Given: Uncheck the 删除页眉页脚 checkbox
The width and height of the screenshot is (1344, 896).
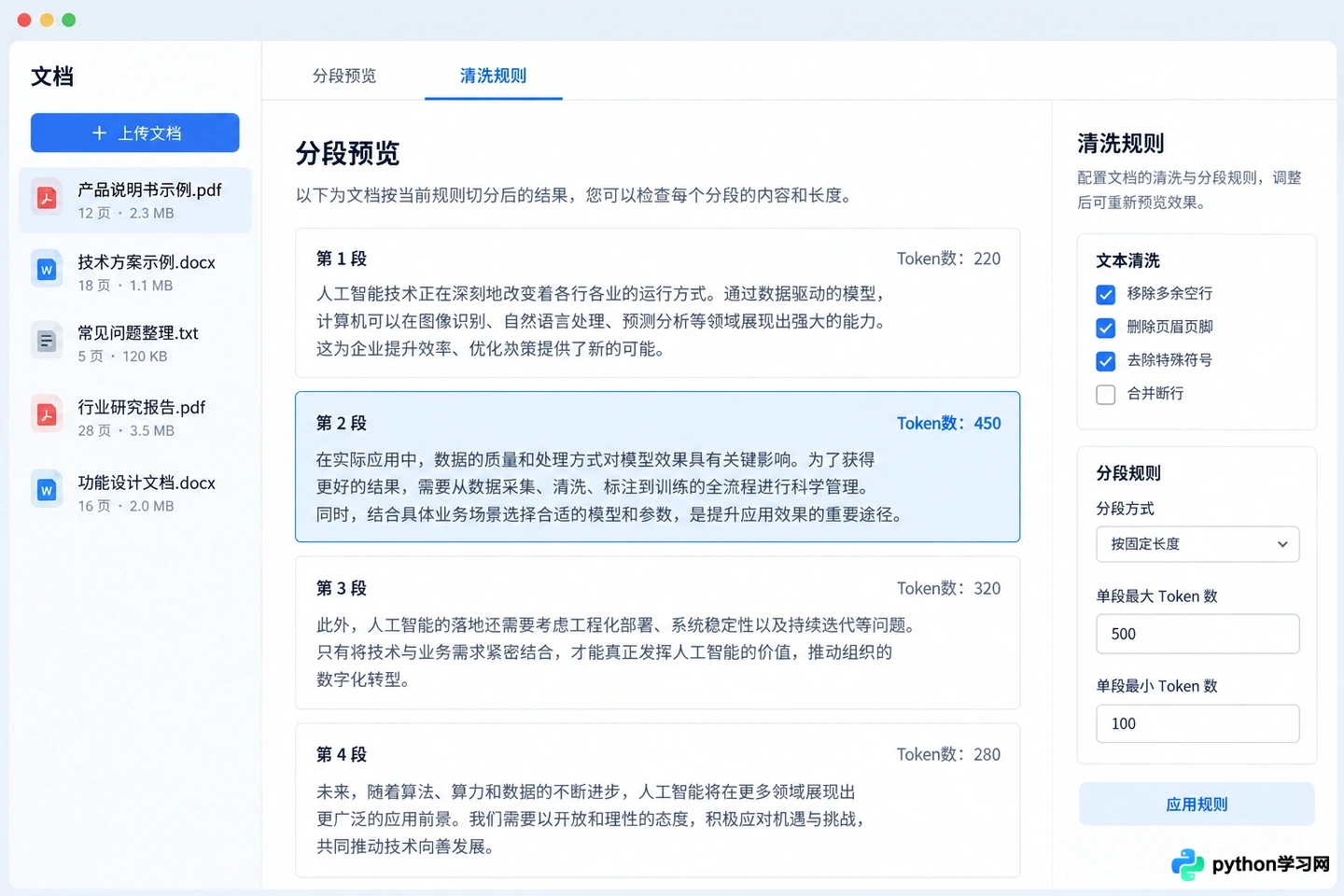Looking at the screenshot, I should tap(1105, 328).
